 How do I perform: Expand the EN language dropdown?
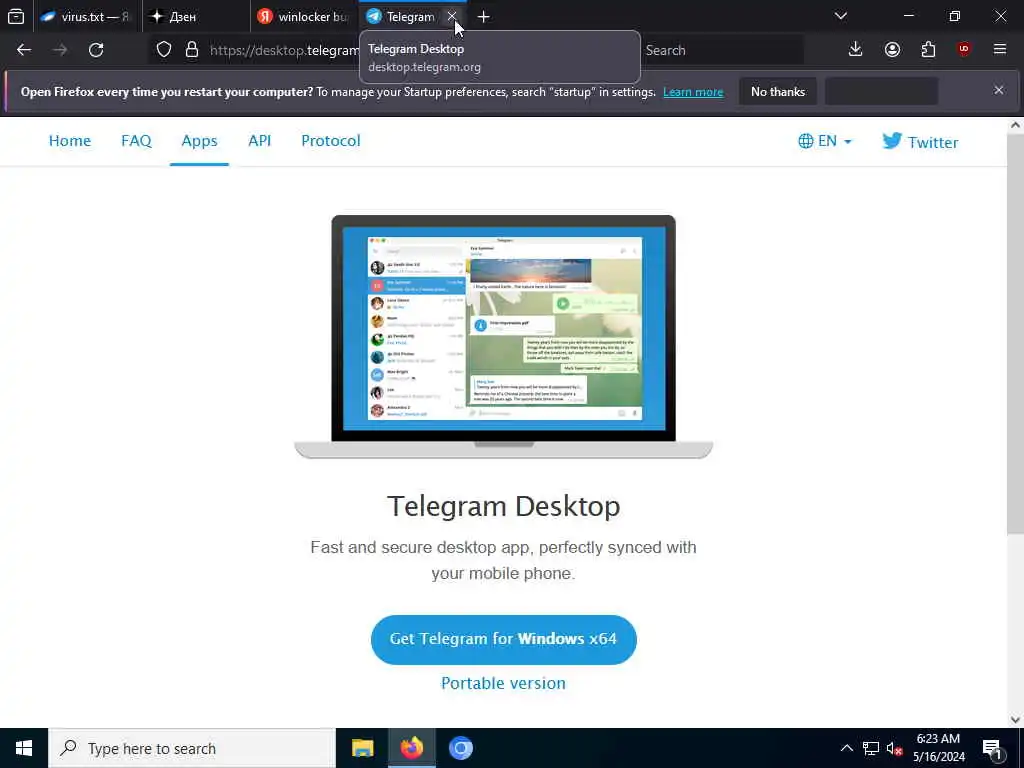825,141
